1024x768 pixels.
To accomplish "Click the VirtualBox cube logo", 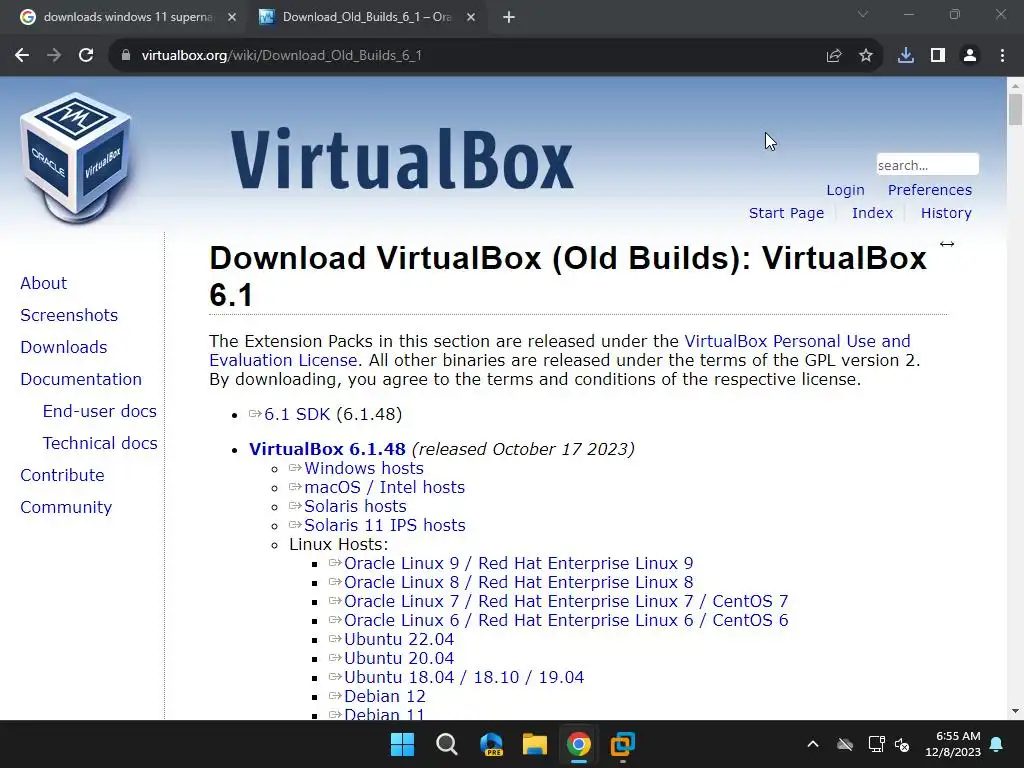I will point(76,157).
